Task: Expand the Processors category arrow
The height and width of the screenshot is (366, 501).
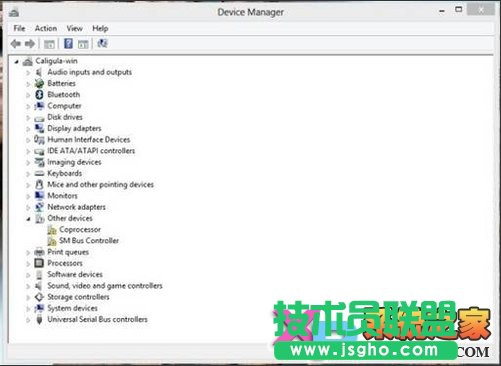Action: [28, 264]
